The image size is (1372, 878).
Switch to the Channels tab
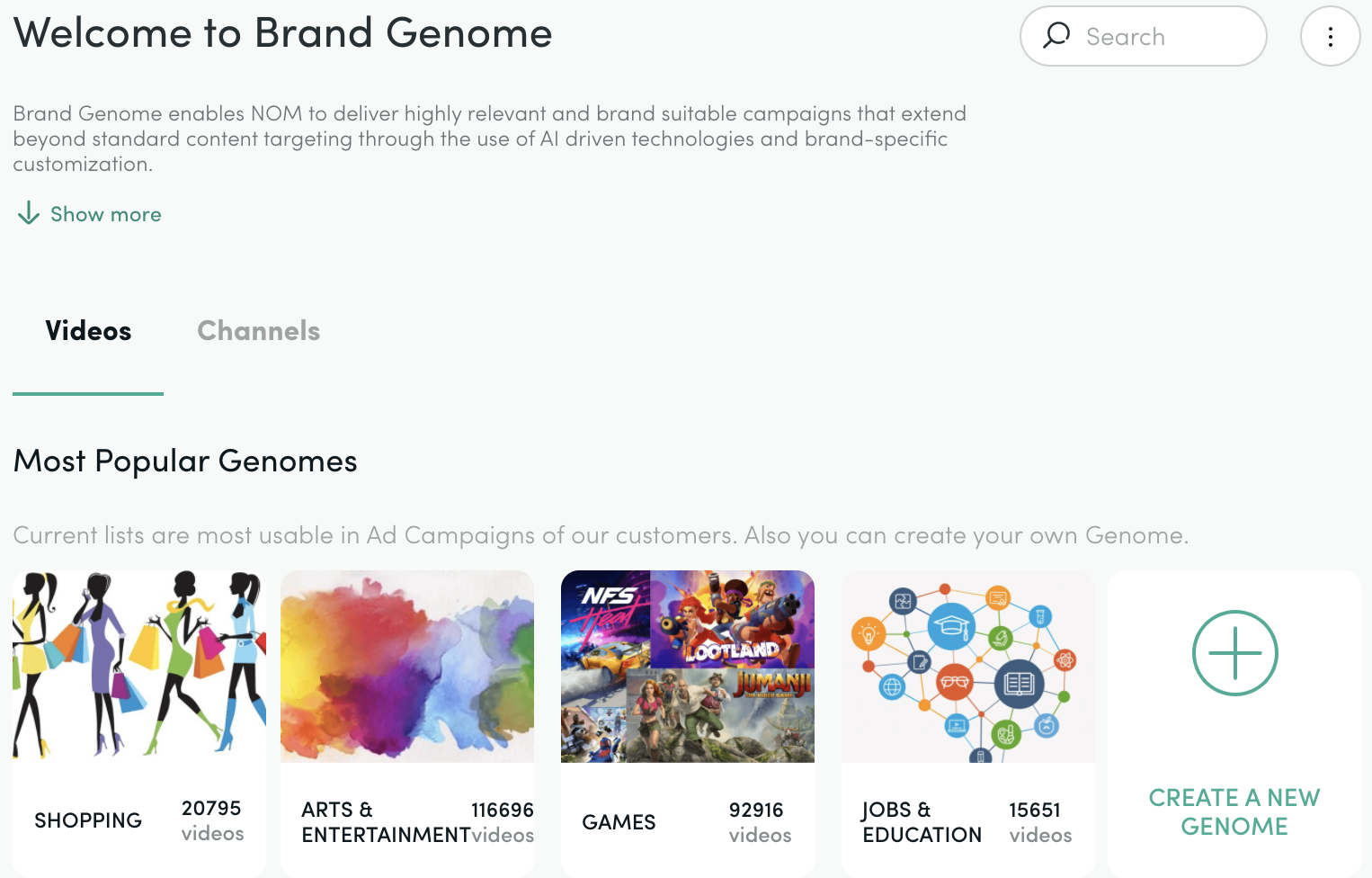(258, 331)
